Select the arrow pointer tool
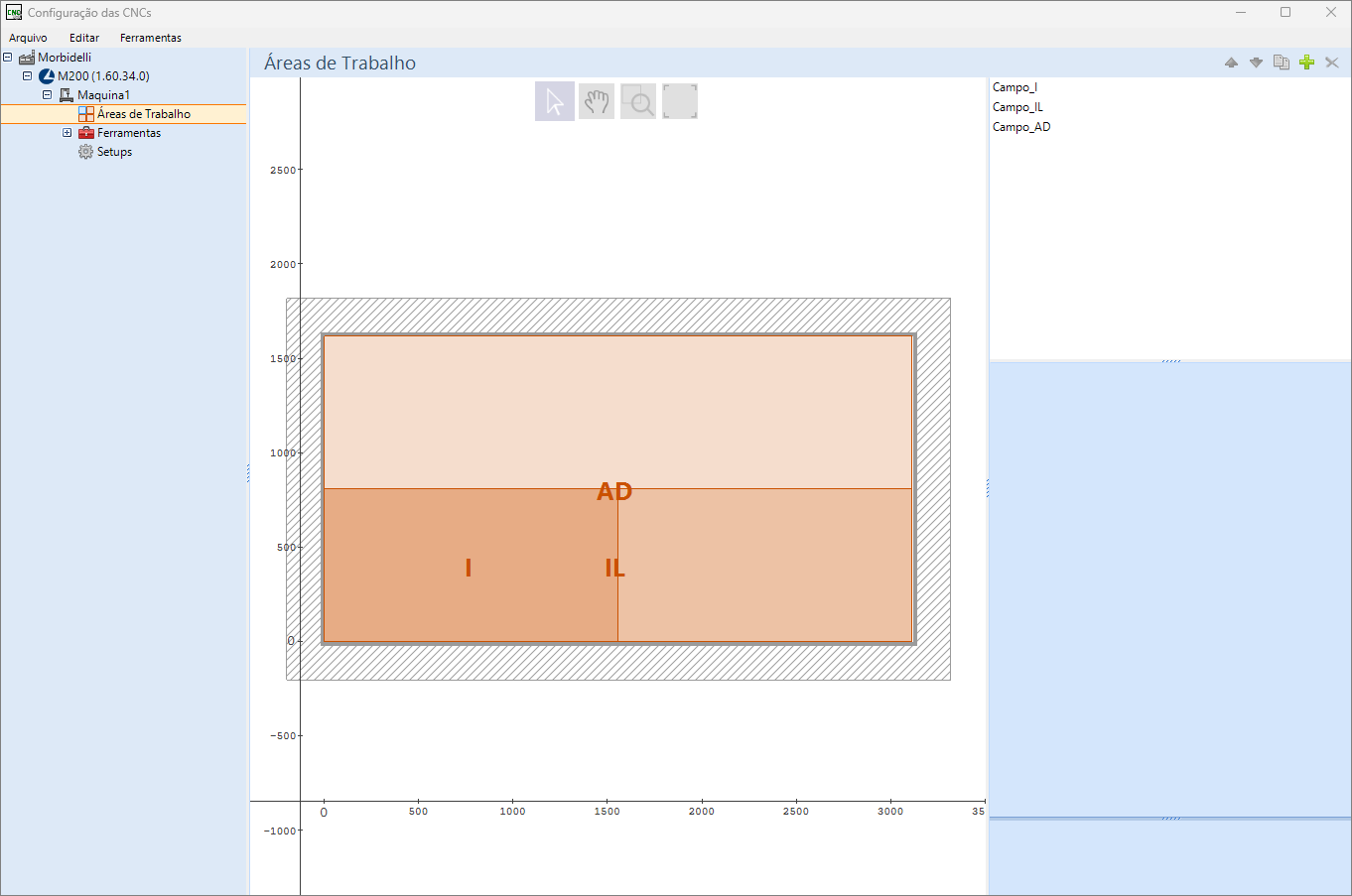 555,101
